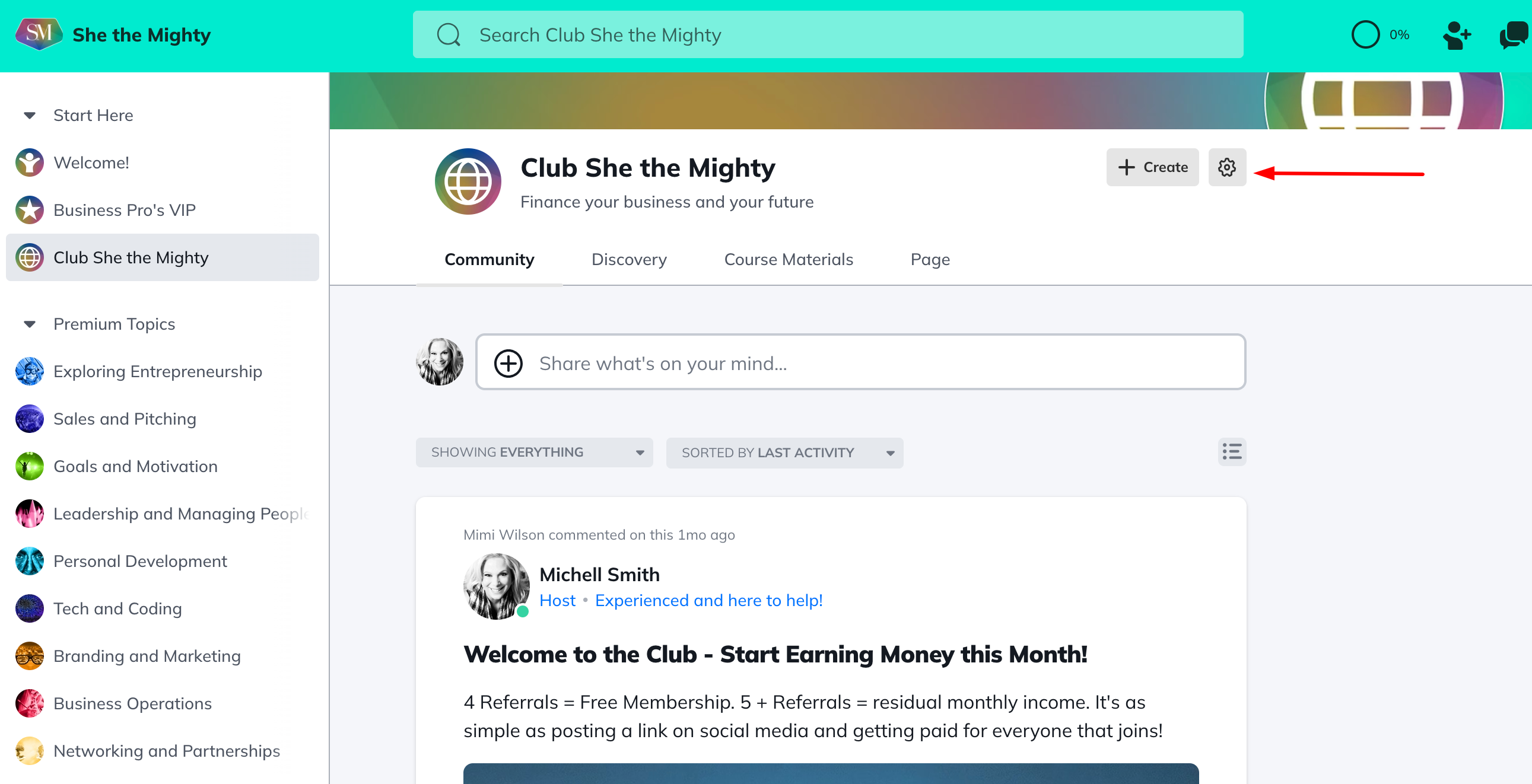Open the Course Materials tab
Image resolution: width=1532 pixels, height=784 pixels.
pyautogui.click(x=788, y=260)
